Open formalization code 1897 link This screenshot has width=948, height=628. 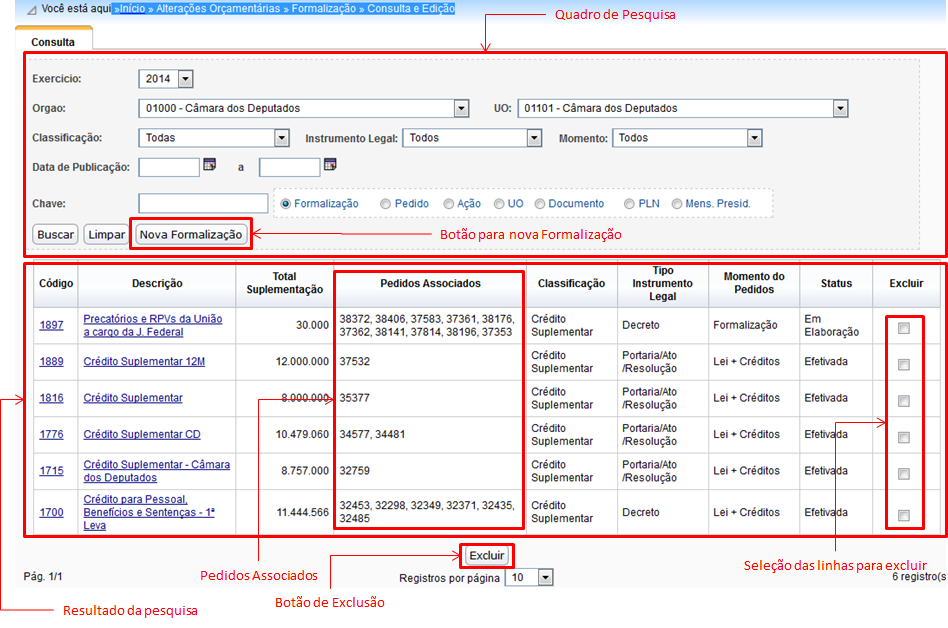(x=51, y=325)
